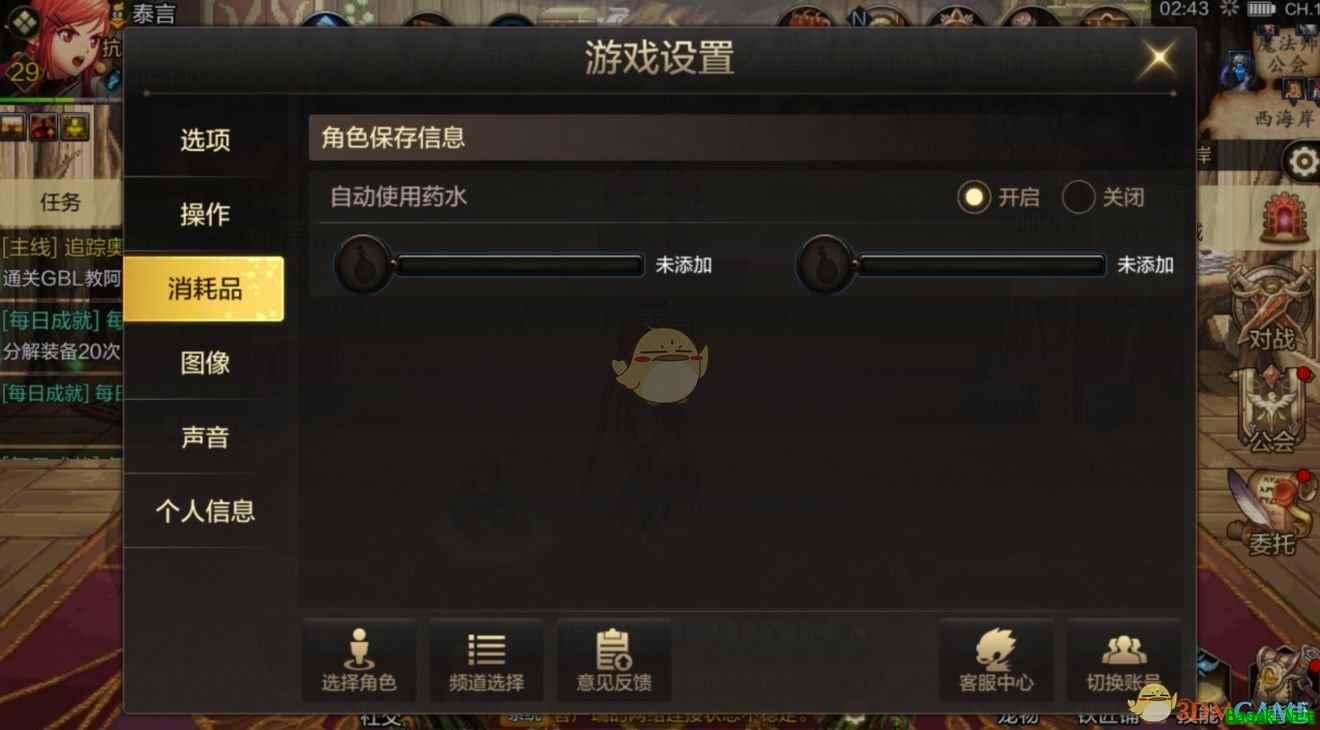The height and width of the screenshot is (730, 1320).
Task: Switch to the 声音 tab
Action: click(205, 437)
